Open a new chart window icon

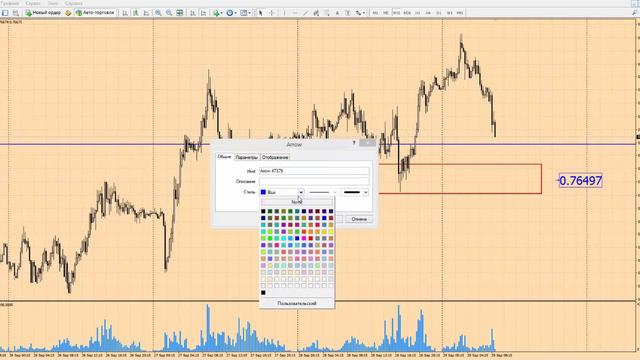coord(5,13)
